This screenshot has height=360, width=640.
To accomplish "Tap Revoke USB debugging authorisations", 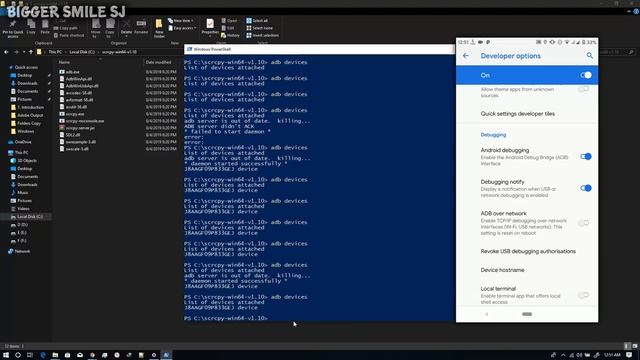I will tap(527, 251).
